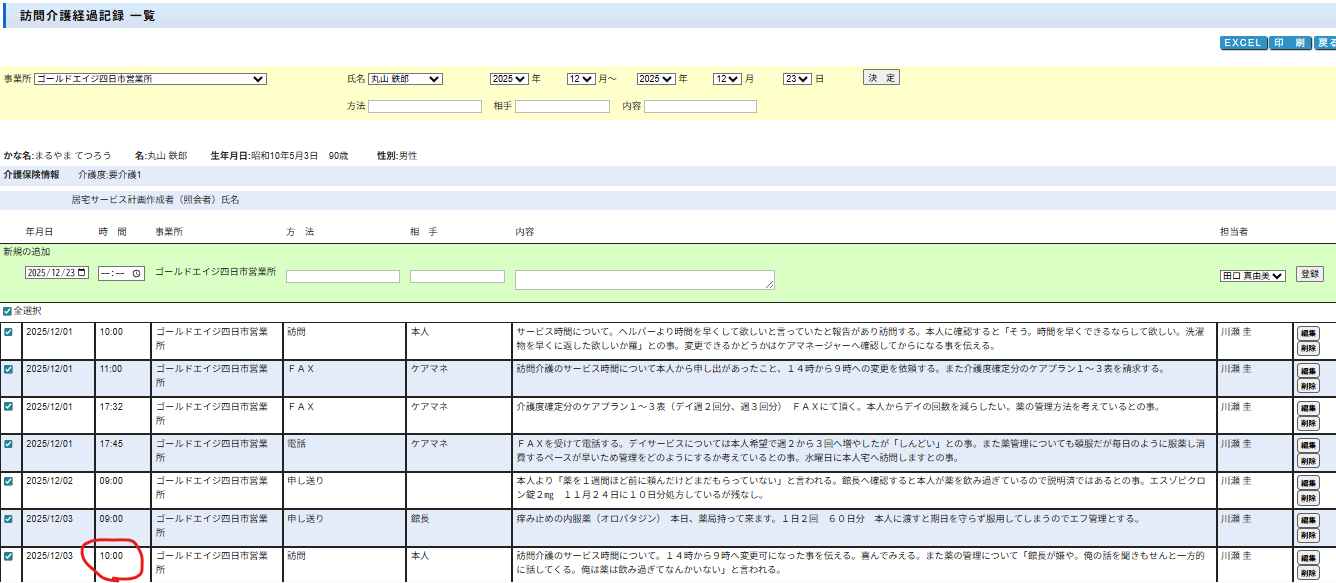
Task: Open the 事業所 office dropdown
Action: tap(150, 79)
